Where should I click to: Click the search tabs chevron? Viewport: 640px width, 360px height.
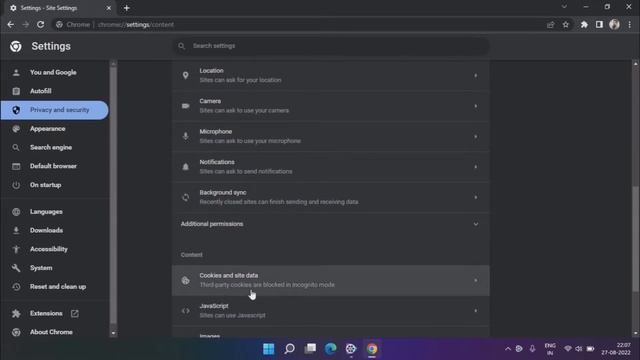(x=564, y=7)
